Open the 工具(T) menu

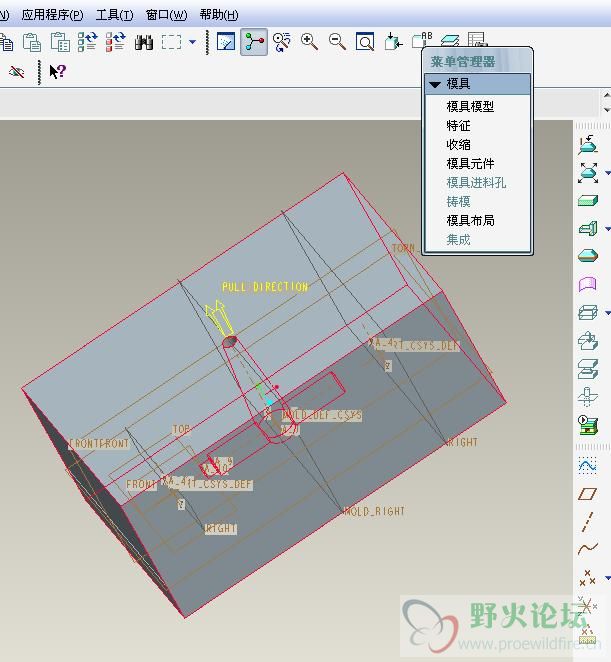point(114,15)
